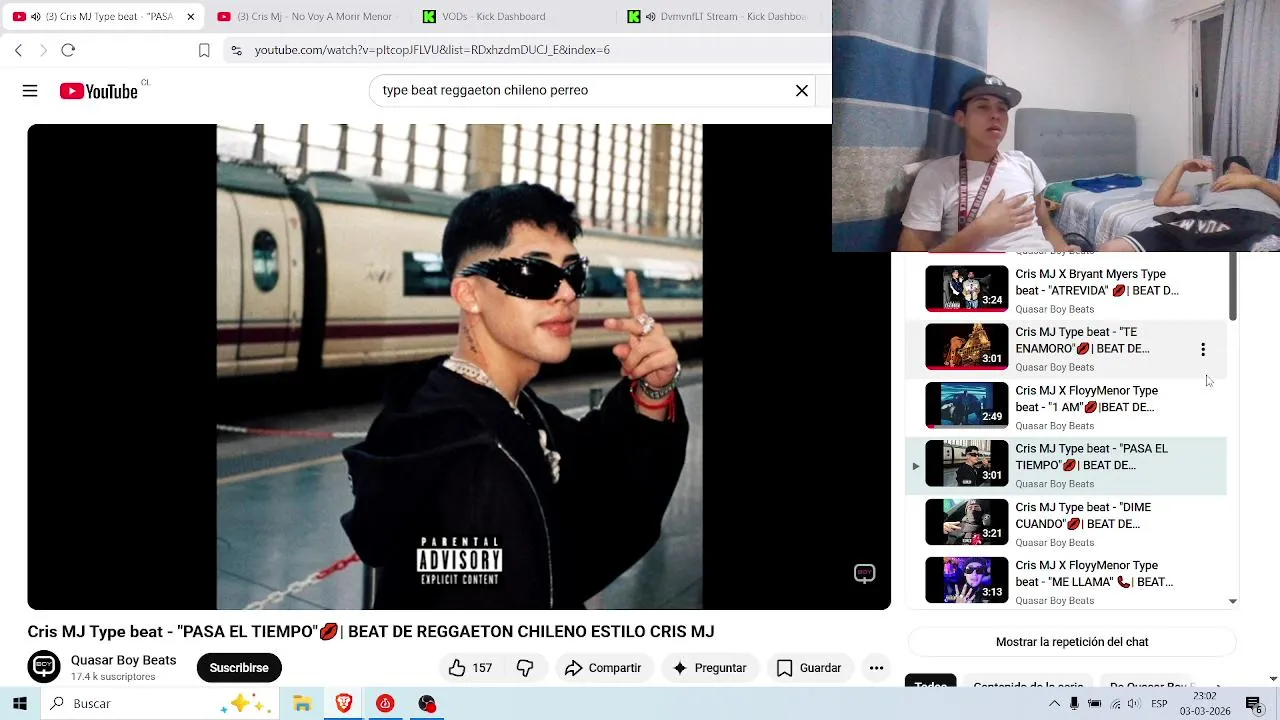Reload the current page
The height and width of the screenshot is (720, 1280).
pyautogui.click(x=68, y=50)
